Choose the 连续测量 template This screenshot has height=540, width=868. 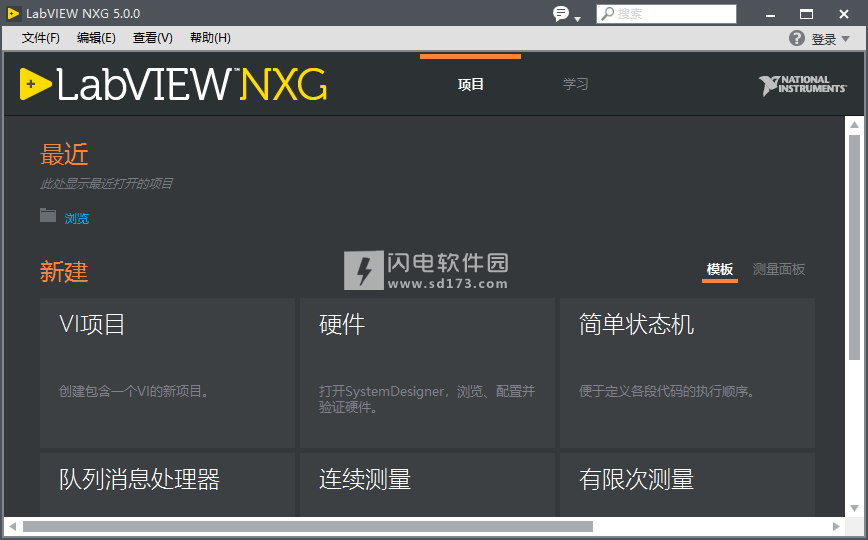click(427, 485)
